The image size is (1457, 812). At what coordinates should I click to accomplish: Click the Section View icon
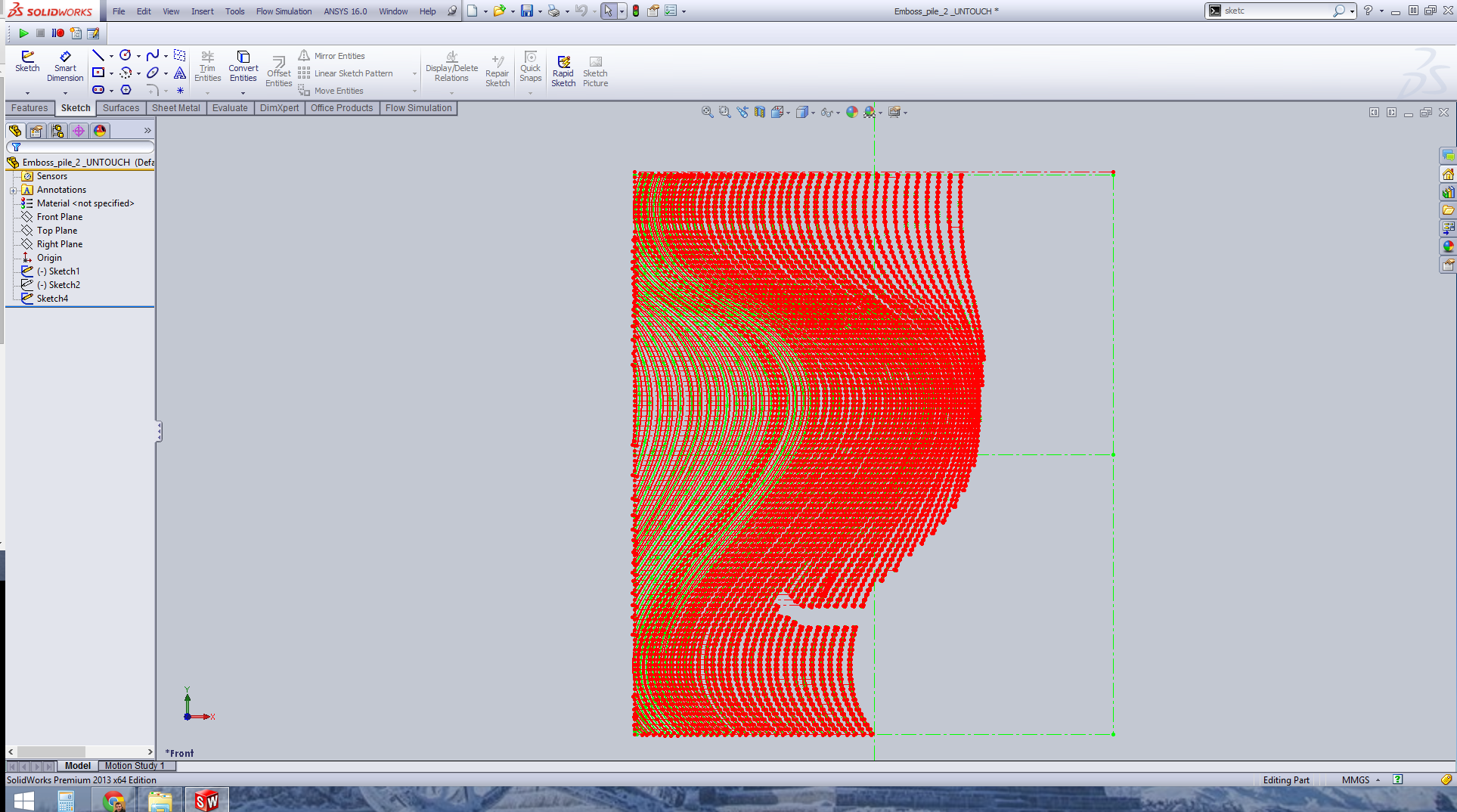[760, 112]
